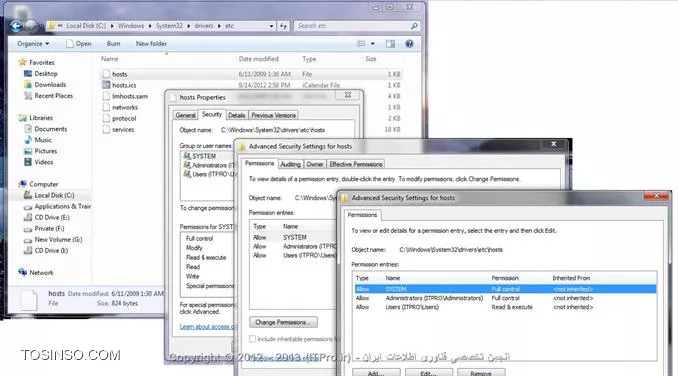
Task: Open the Downloads folder in Favorites
Action: point(50,85)
